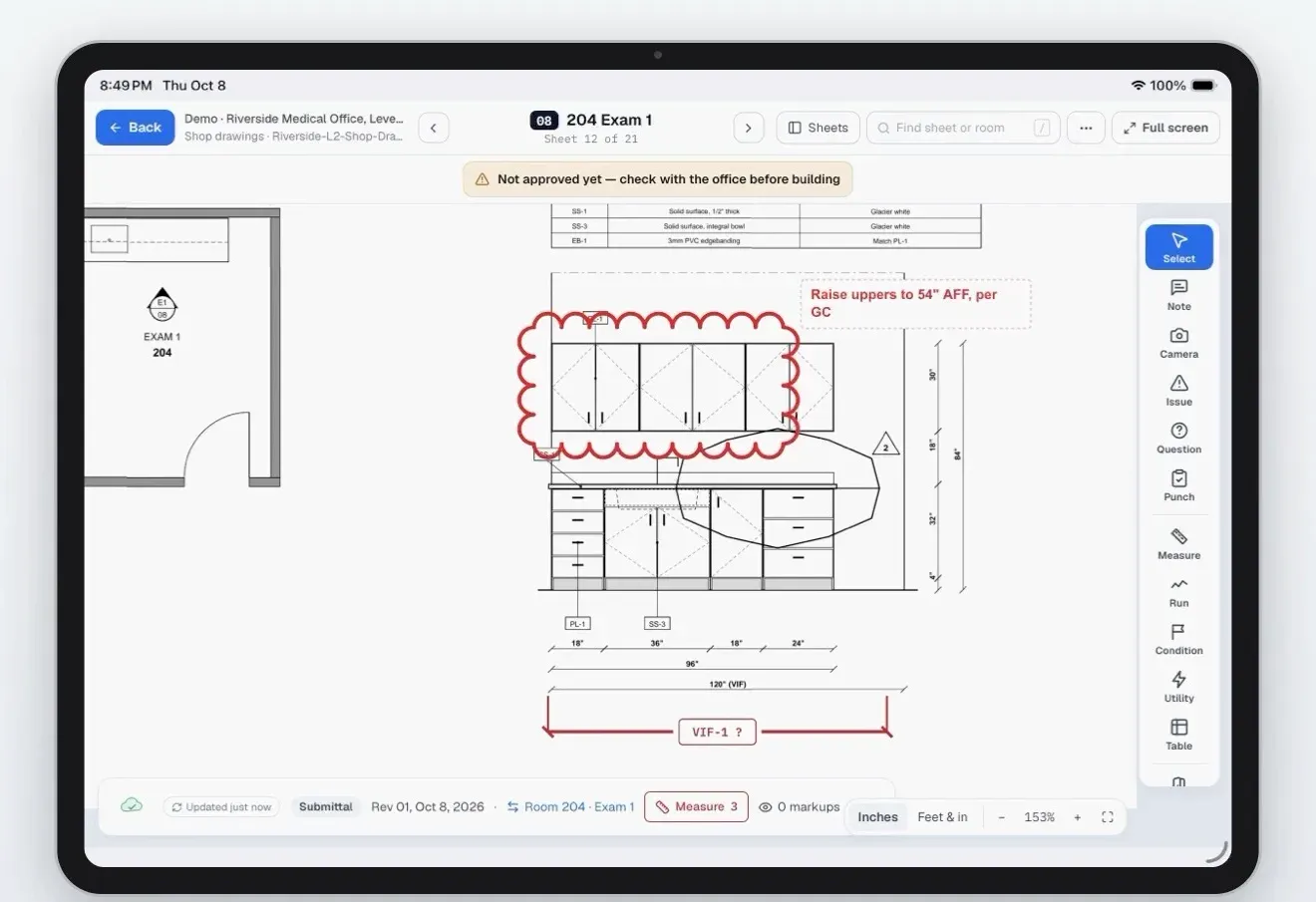Select the Utility lightning tool

(x=1178, y=688)
